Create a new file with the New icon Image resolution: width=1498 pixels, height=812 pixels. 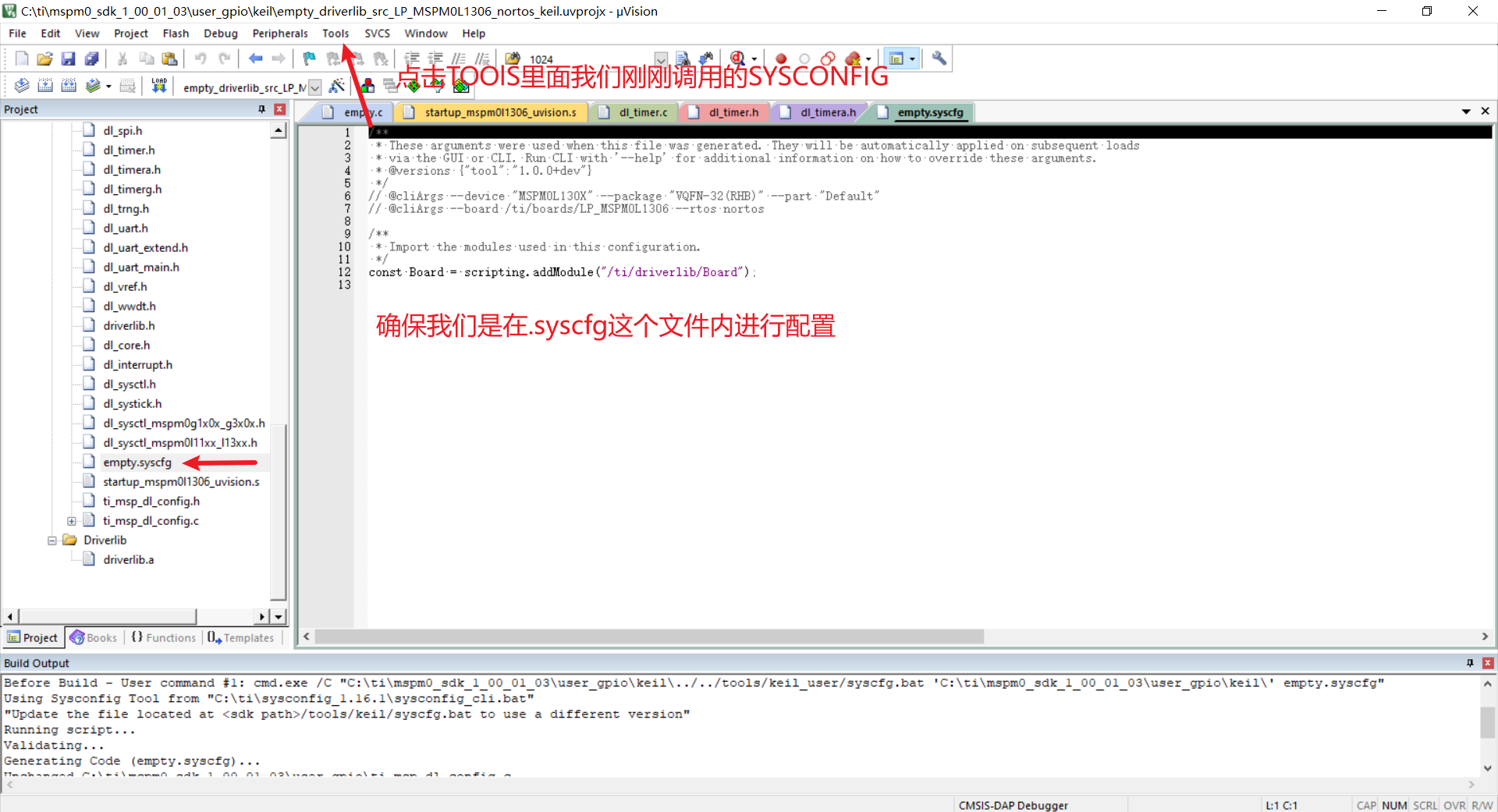coord(22,59)
